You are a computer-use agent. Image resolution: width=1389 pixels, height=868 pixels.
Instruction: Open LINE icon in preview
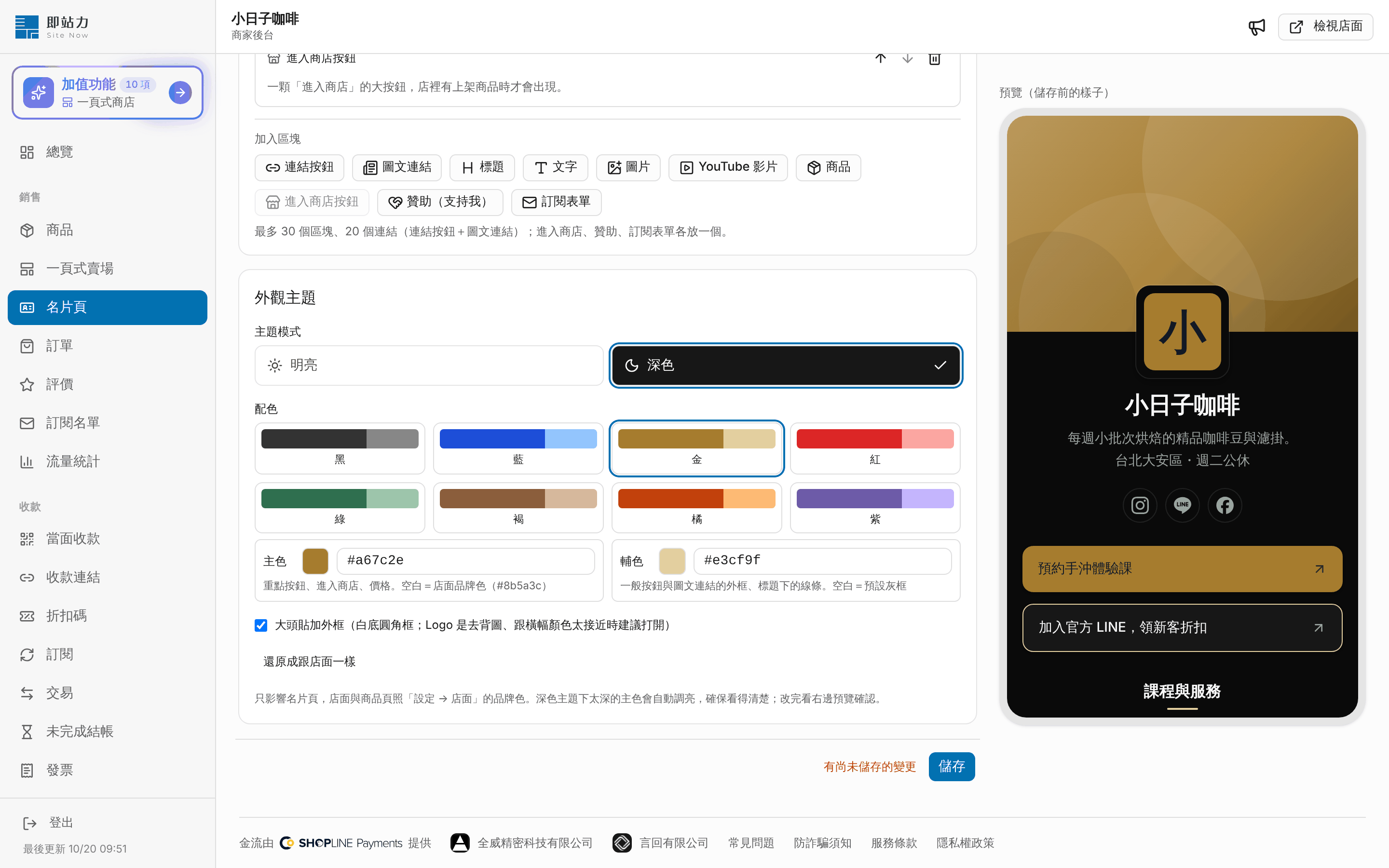click(1182, 505)
